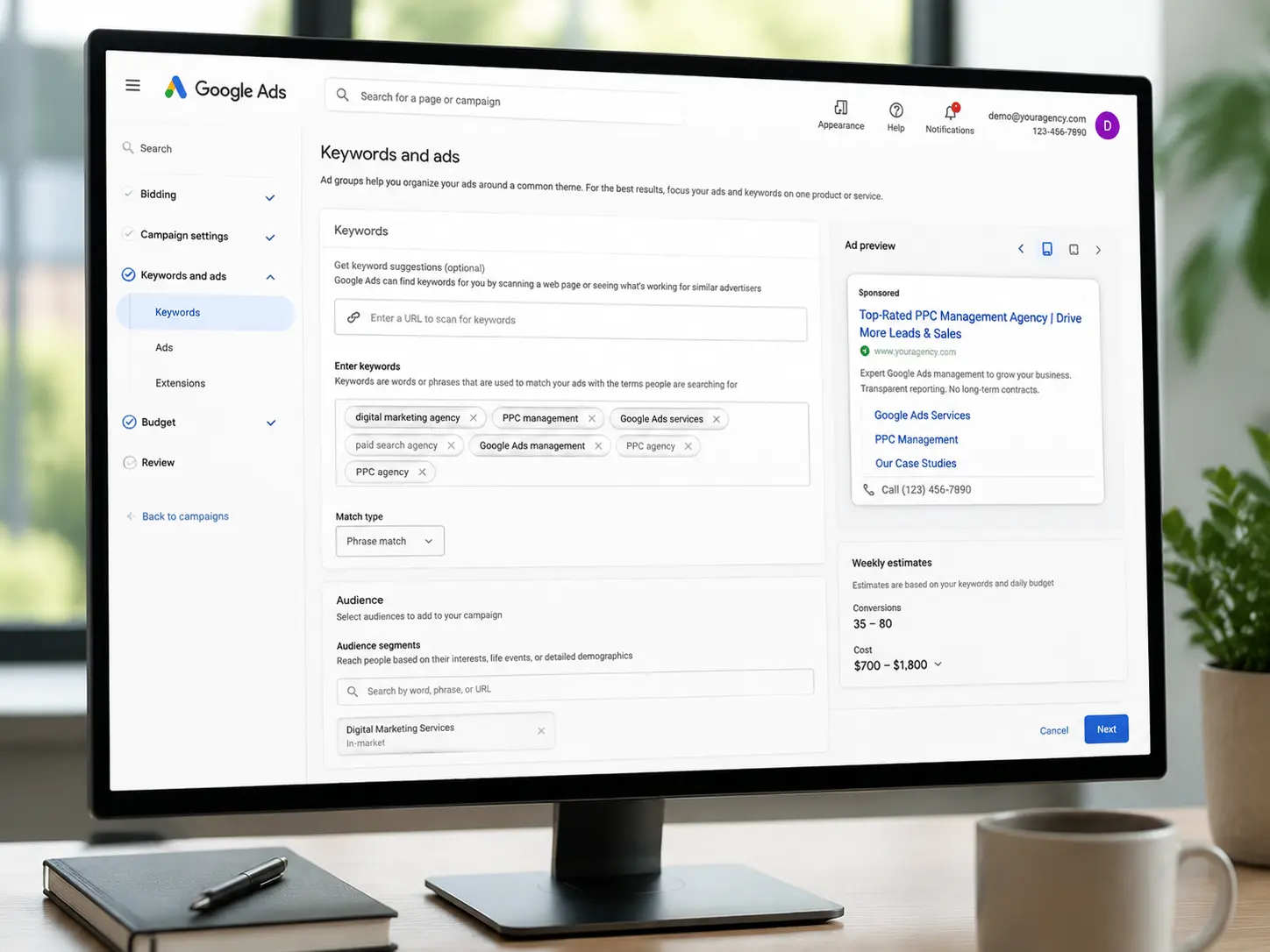Click the Keywords and ads checkmark icon

128,274
